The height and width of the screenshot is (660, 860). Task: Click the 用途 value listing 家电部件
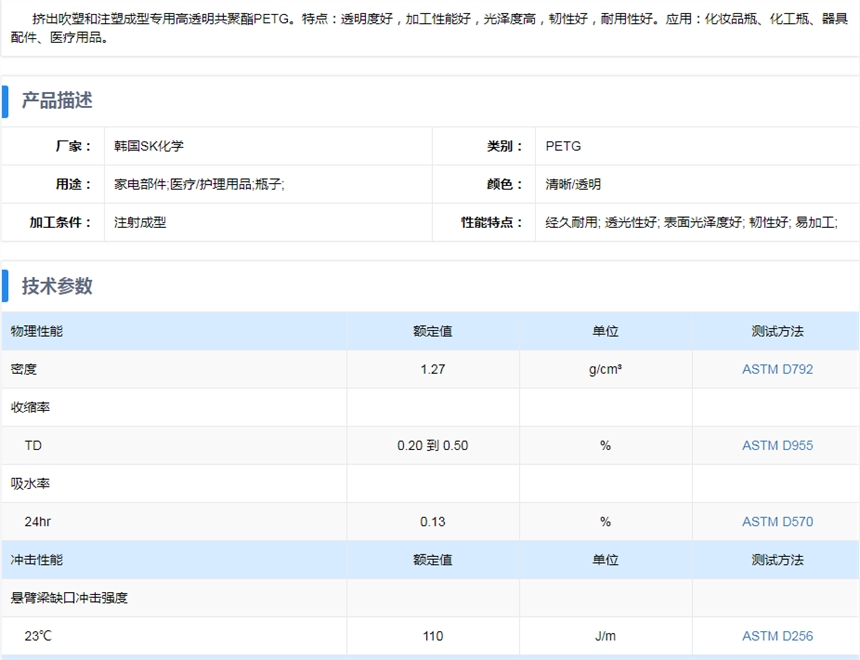tap(200, 184)
